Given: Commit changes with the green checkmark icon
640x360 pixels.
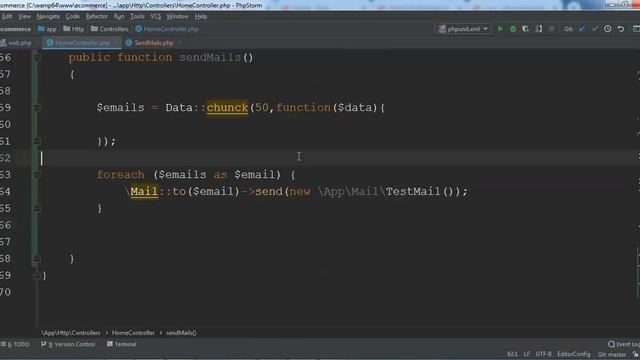Looking at the screenshot, I should 595,29.
